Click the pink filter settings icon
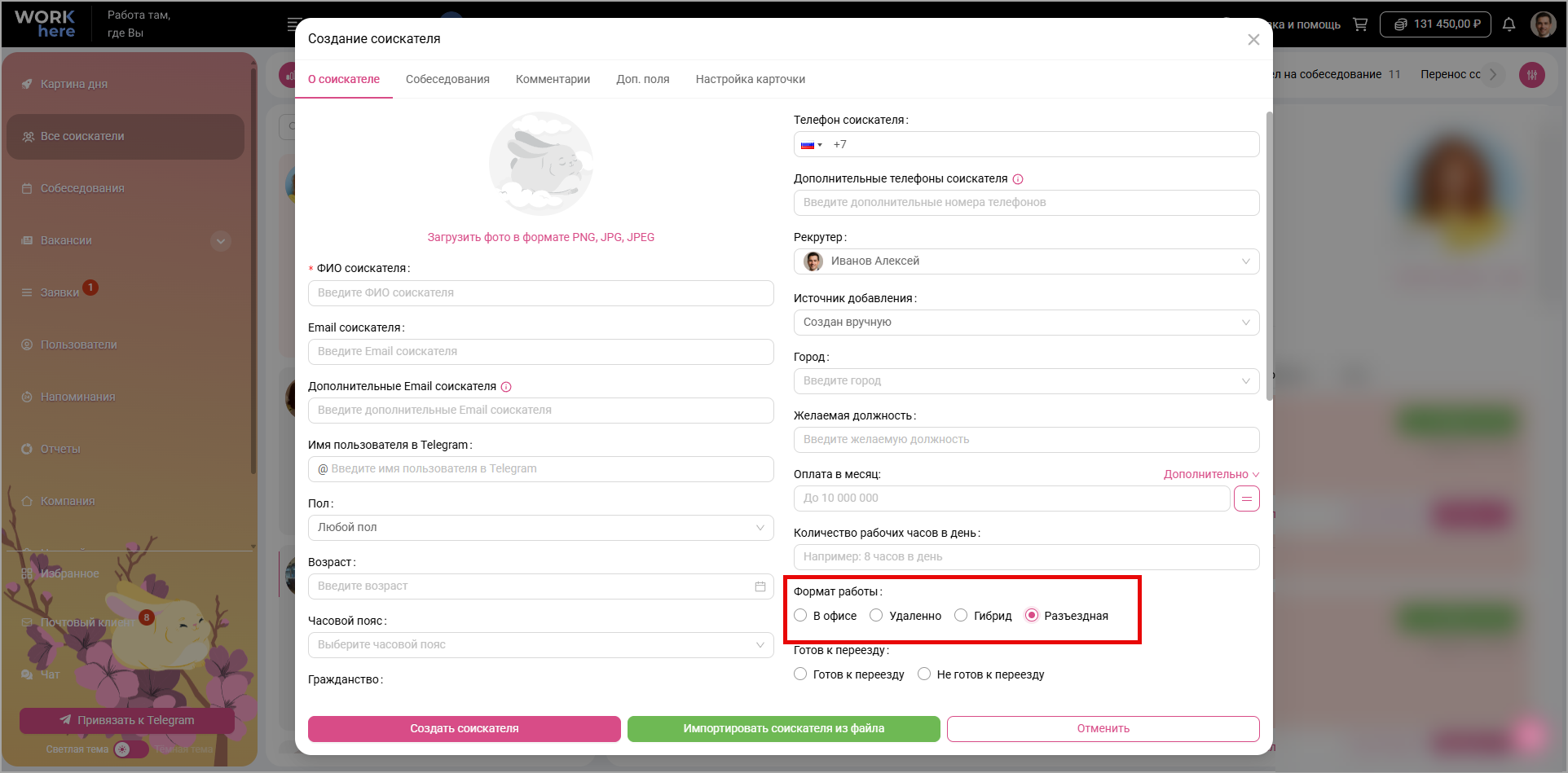 (1532, 75)
